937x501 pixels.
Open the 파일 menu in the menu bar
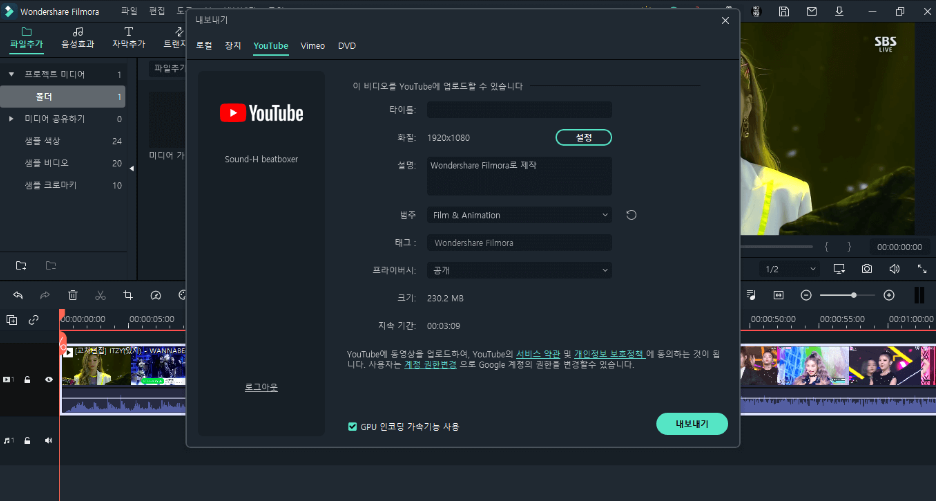click(129, 11)
